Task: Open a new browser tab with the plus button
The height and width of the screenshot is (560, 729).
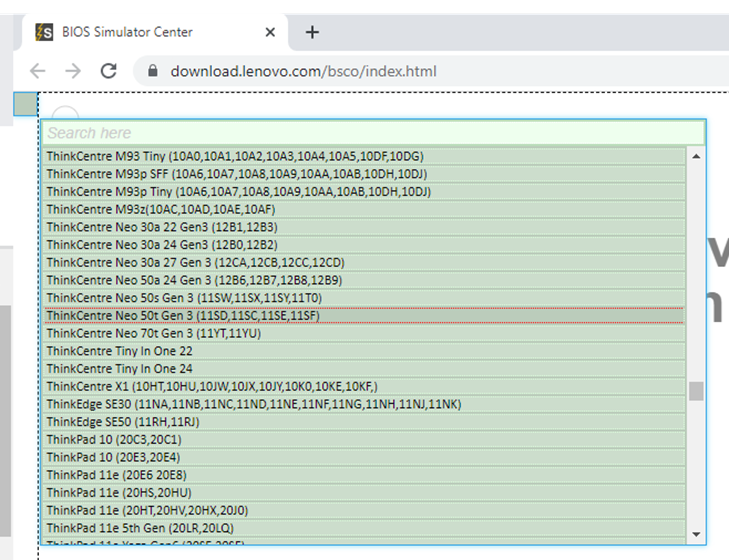Action: (x=312, y=32)
